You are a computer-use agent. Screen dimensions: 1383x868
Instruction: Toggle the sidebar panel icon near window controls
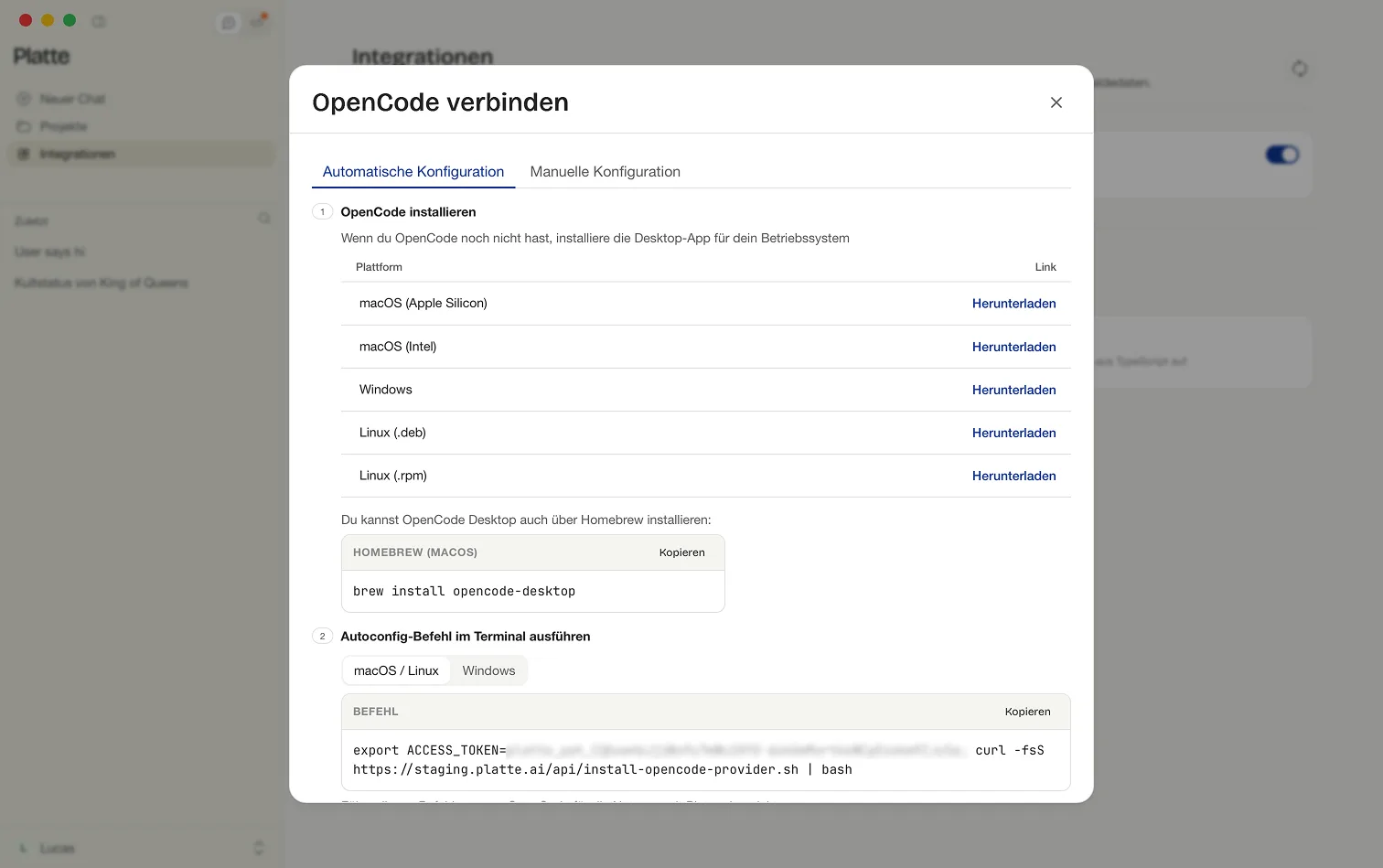[99, 21]
